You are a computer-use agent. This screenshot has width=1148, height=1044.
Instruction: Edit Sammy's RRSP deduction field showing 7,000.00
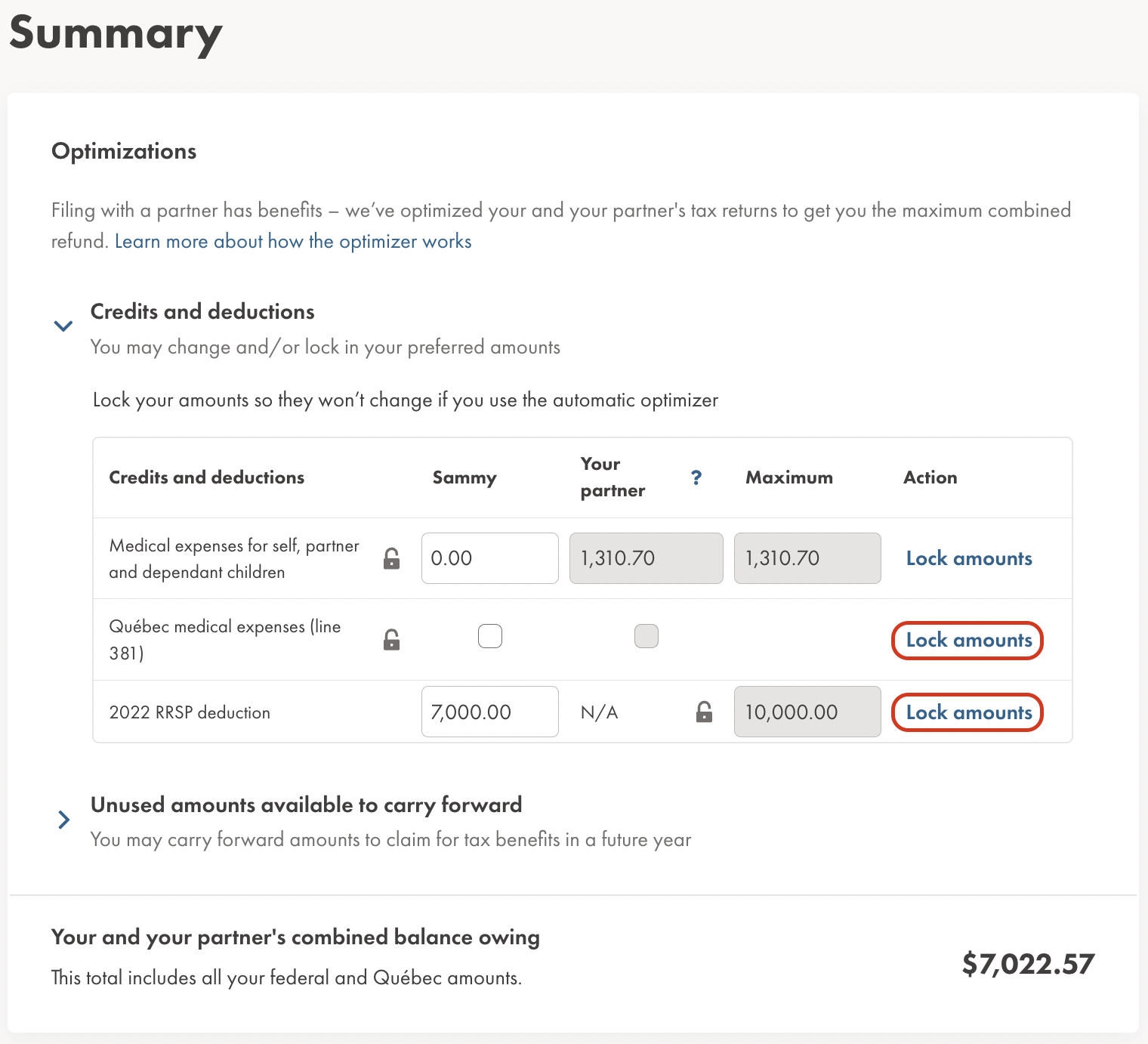click(x=490, y=712)
